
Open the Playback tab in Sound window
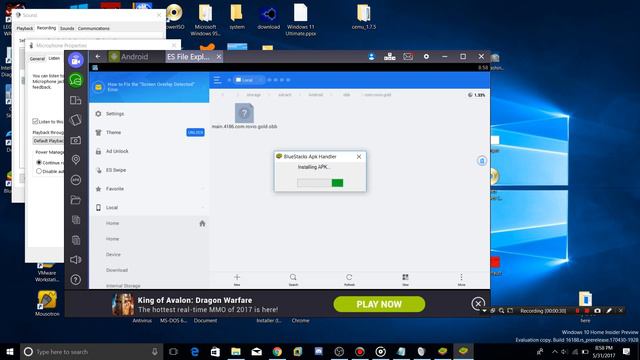point(24,28)
